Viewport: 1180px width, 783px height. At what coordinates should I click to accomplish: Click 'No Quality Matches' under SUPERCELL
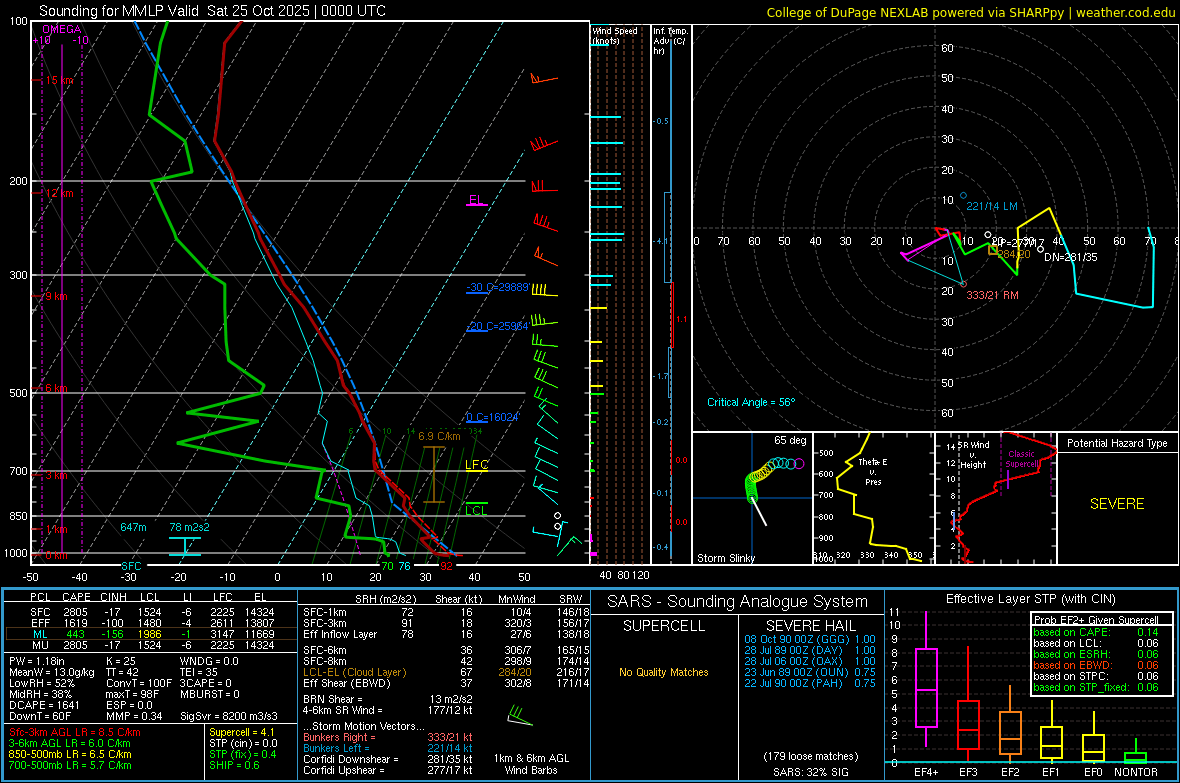coord(664,672)
